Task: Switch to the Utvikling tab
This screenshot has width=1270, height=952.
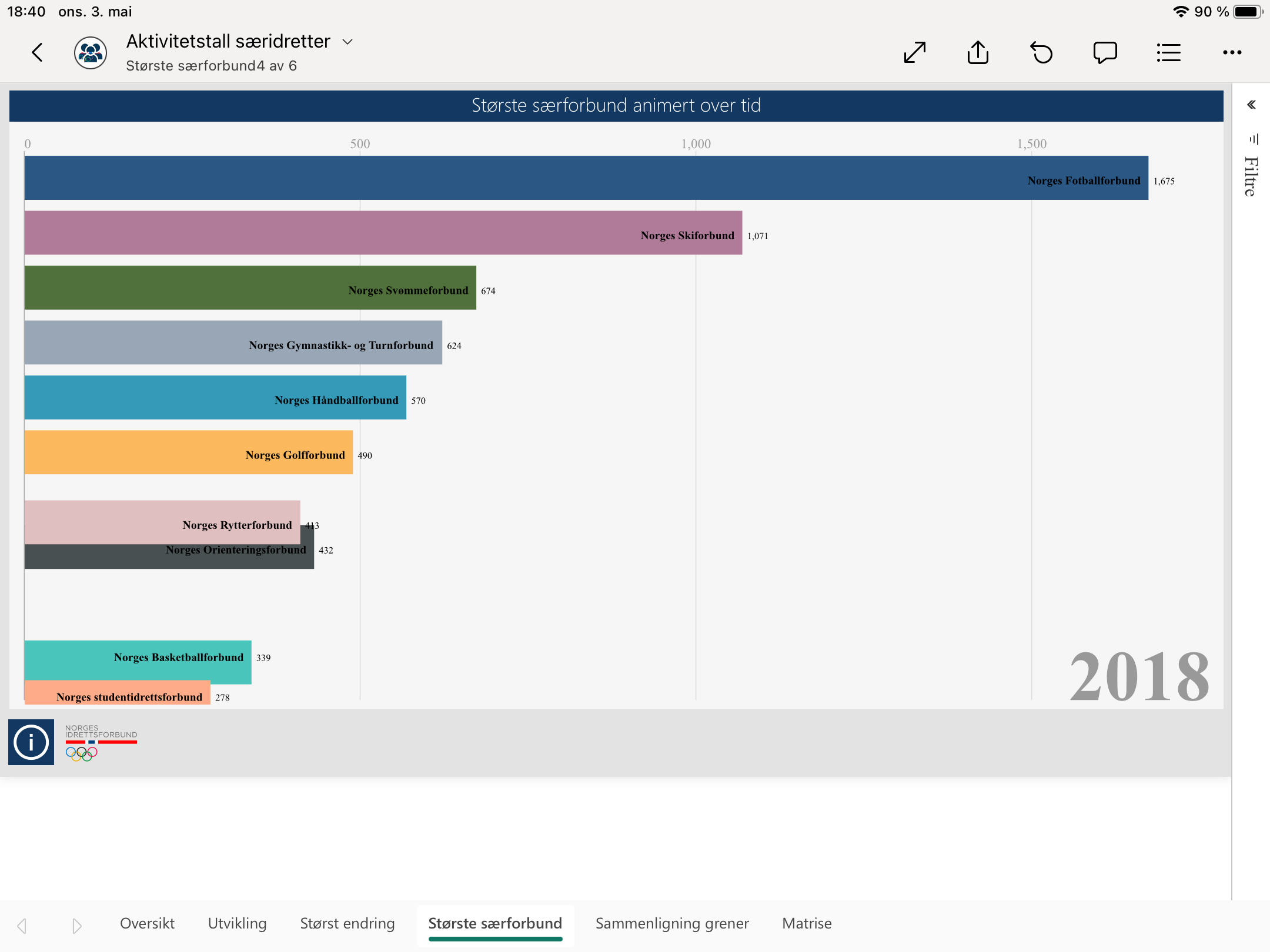Action: (237, 923)
